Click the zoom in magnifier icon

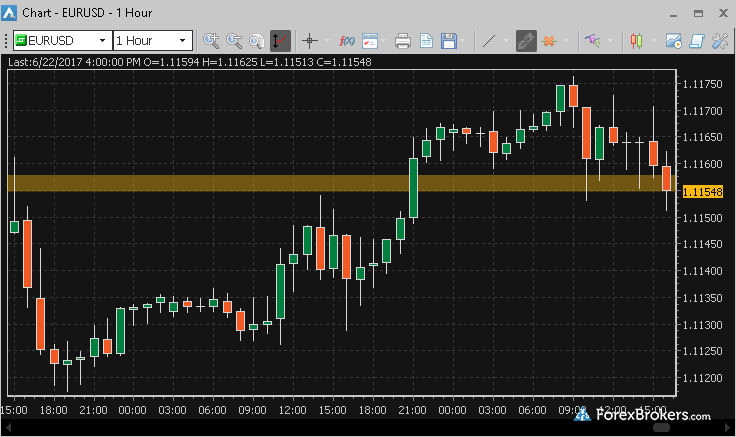click(x=211, y=41)
